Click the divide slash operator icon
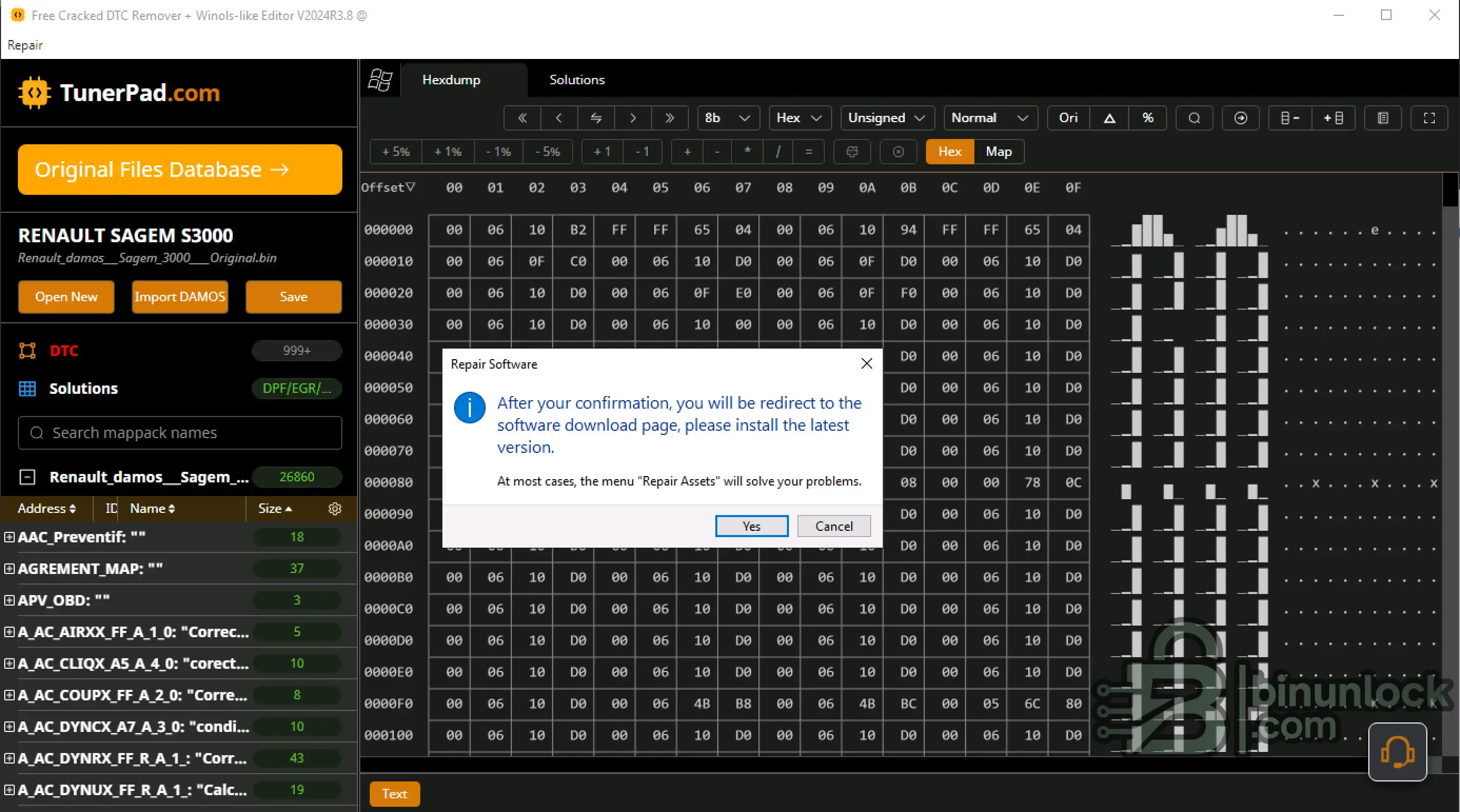 (x=778, y=152)
